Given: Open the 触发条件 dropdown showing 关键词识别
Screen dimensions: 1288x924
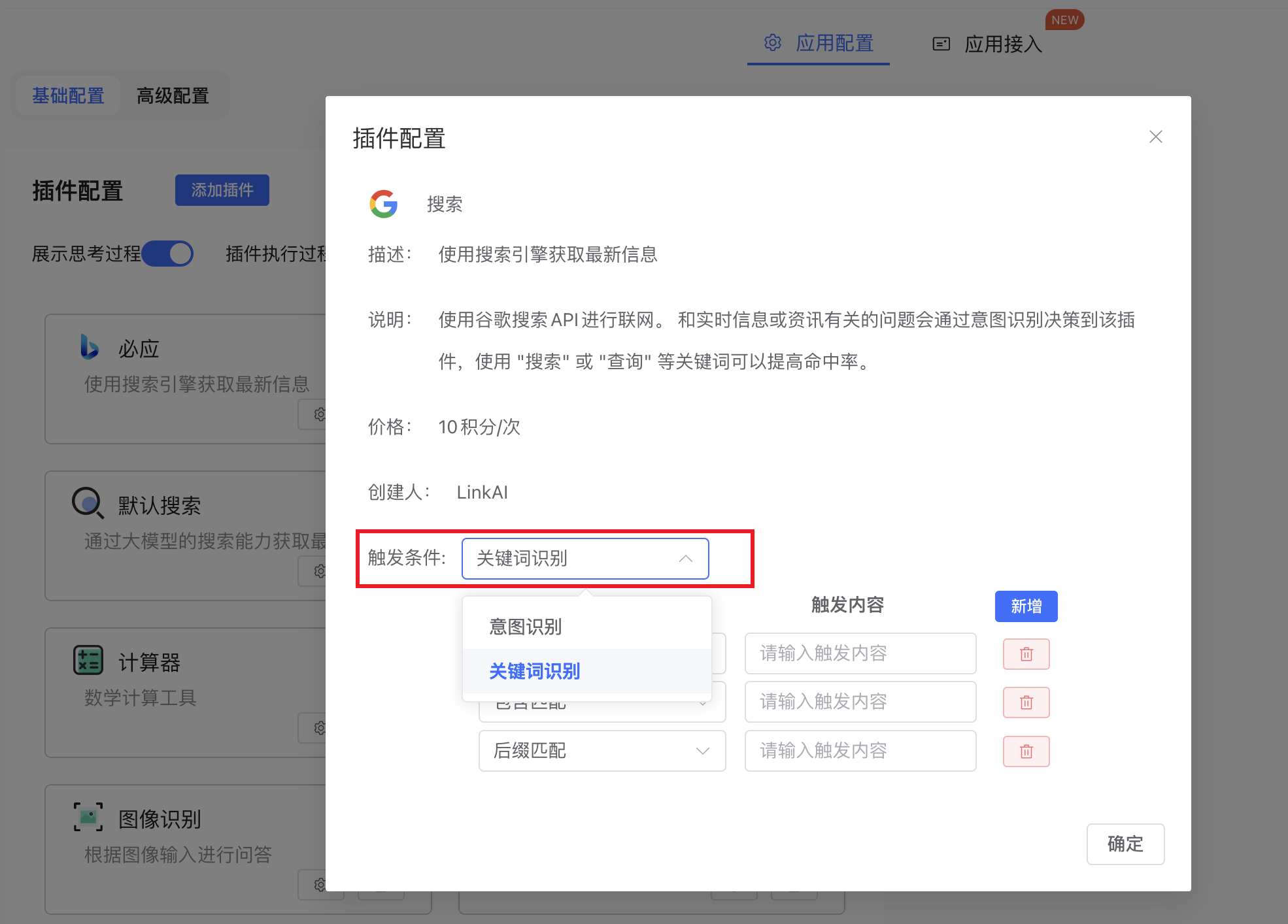Looking at the screenshot, I should pyautogui.click(x=585, y=559).
